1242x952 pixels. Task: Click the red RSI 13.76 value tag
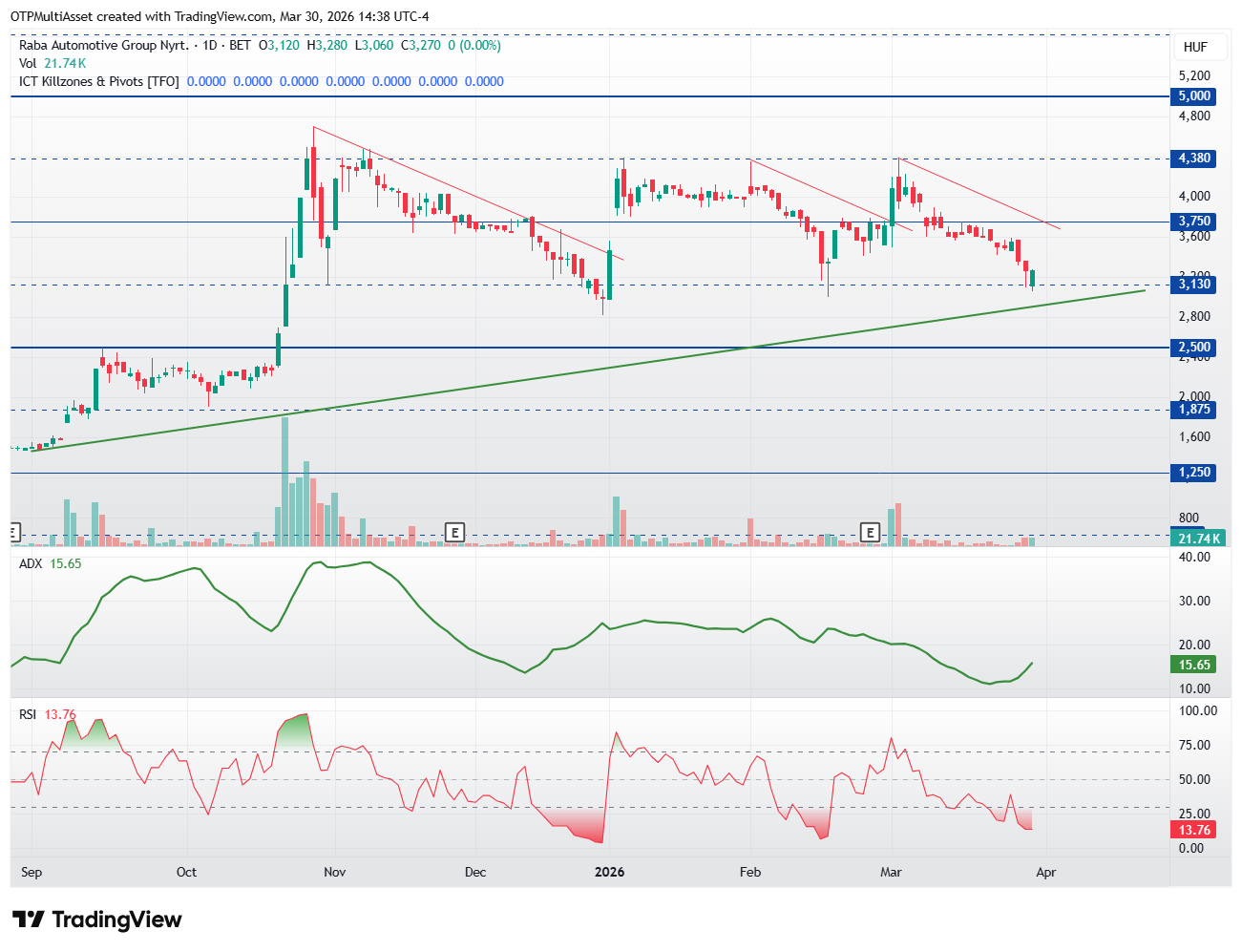tap(1193, 830)
